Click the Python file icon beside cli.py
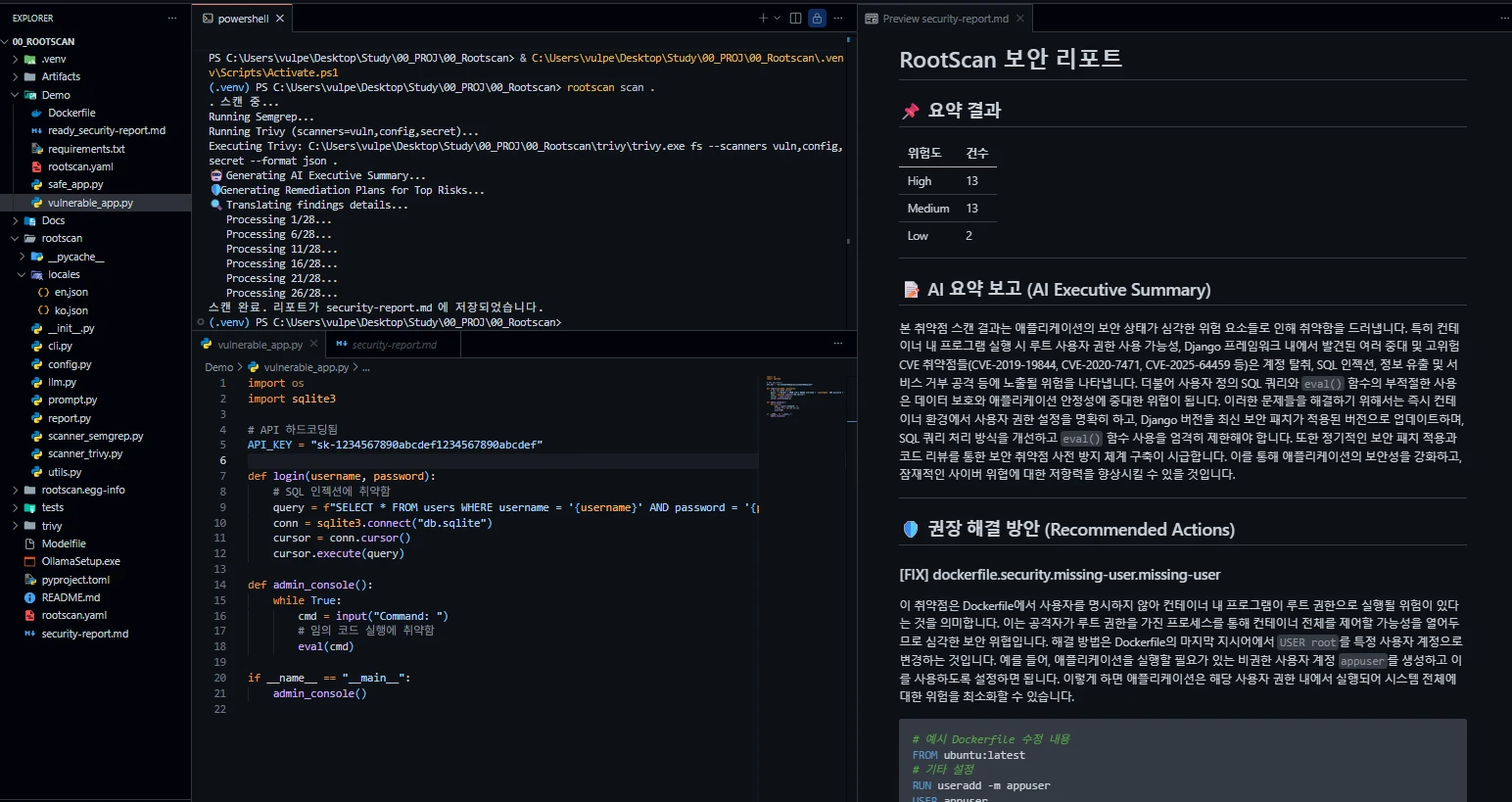 tap(35, 346)
